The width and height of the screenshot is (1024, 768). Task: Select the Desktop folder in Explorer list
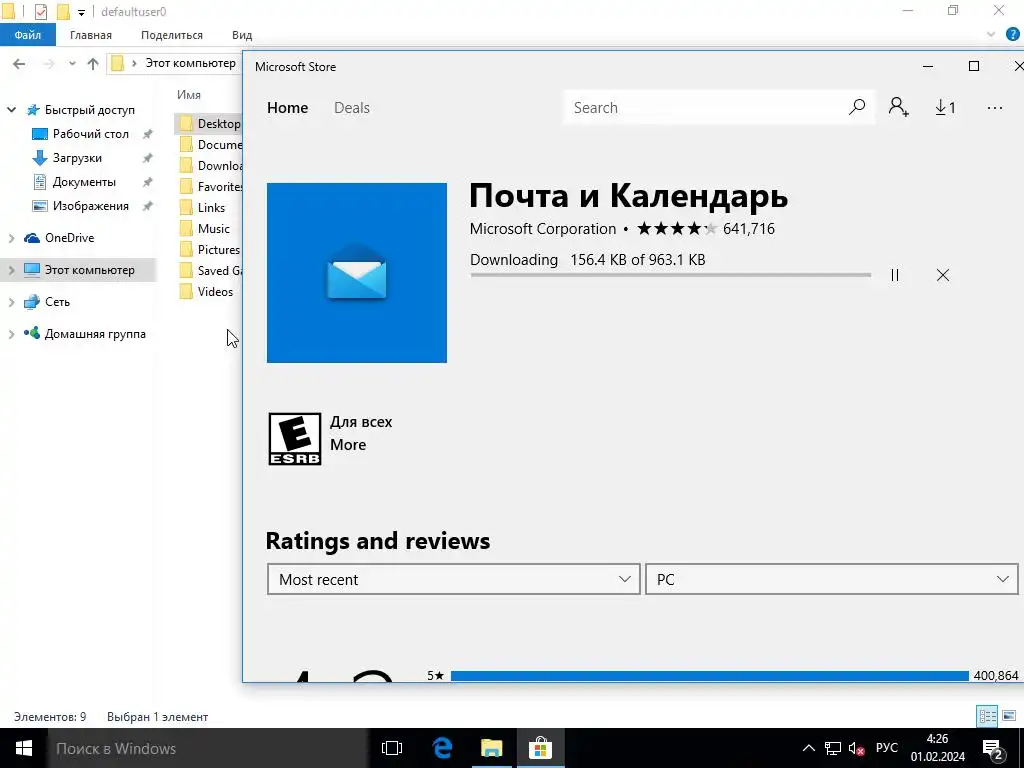[209, 123]
